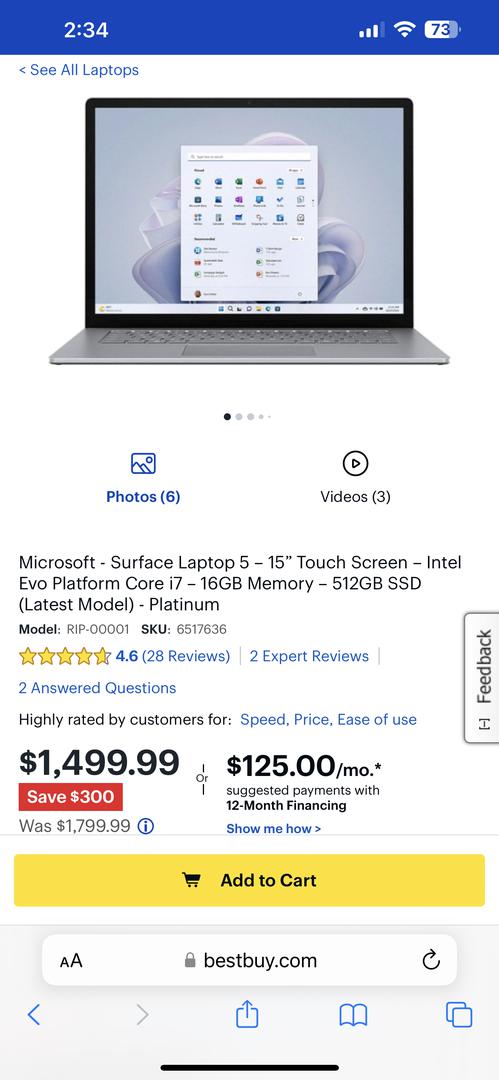
Task: Open the 28 Reviews link
Action: click(x=186, y=656)
